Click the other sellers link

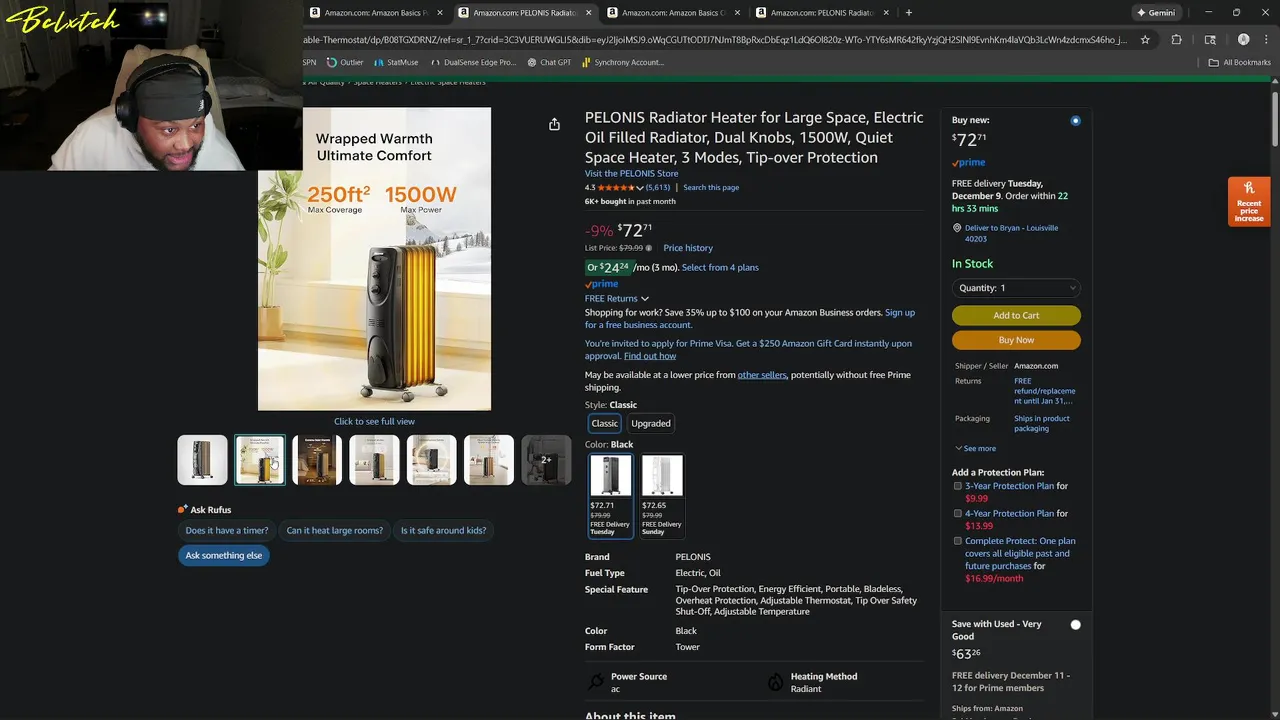(x=762, y=375)
